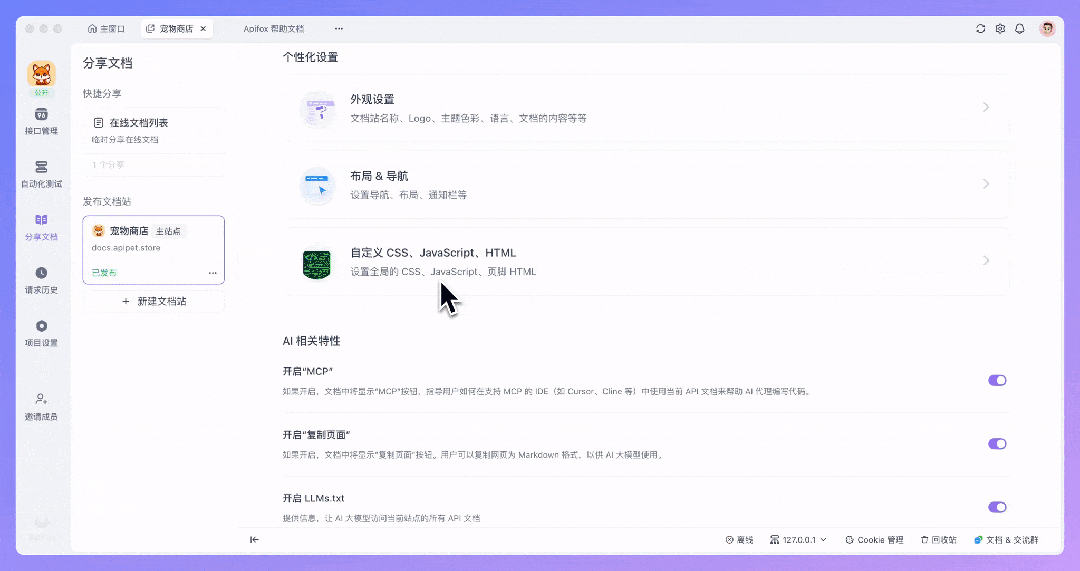Click the custom CSS code icon
This screenshot has height=571, width=1080.
tap(317, 264)
